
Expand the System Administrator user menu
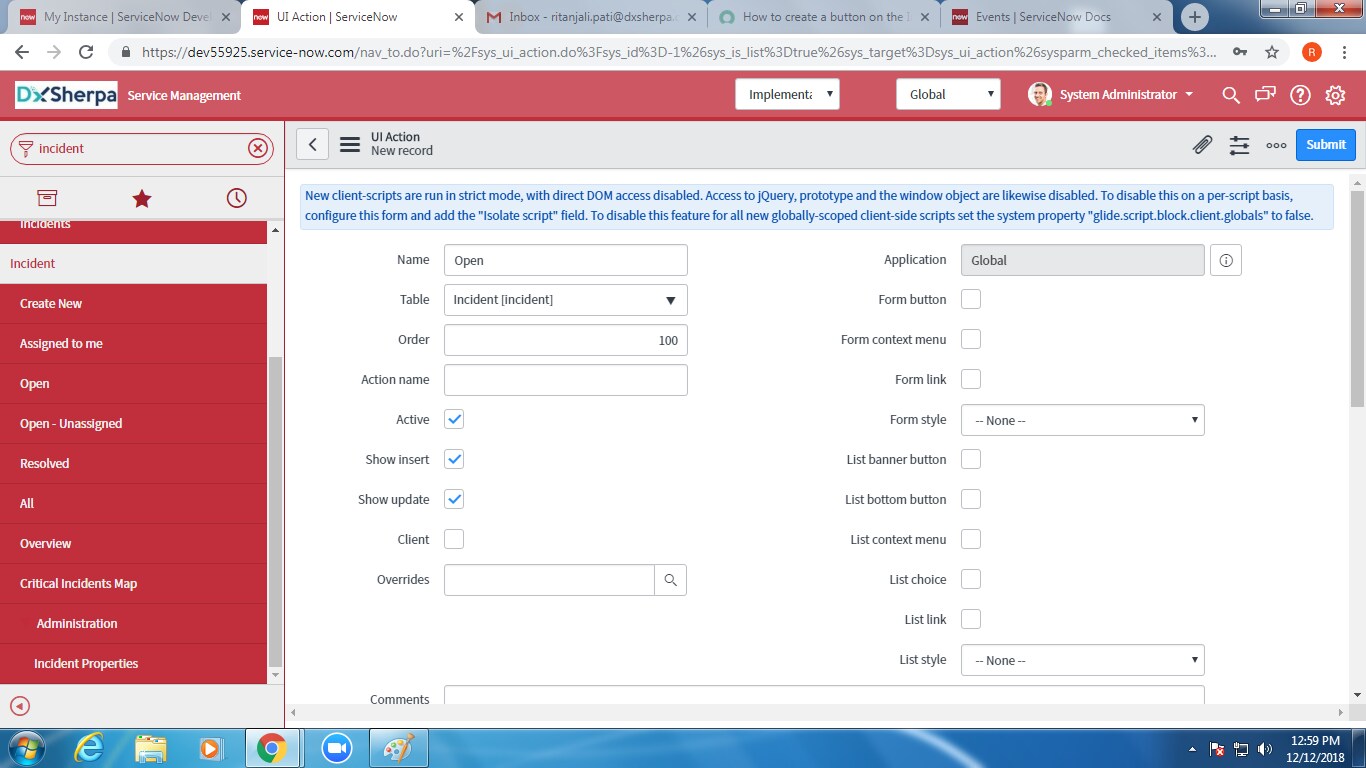(1111, 94)
